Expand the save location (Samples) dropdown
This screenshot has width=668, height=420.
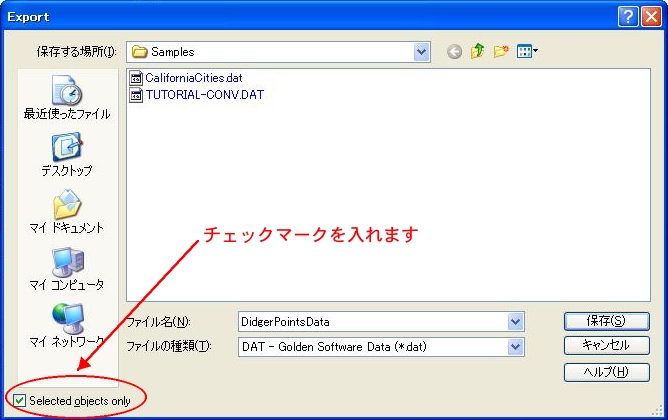421,52
